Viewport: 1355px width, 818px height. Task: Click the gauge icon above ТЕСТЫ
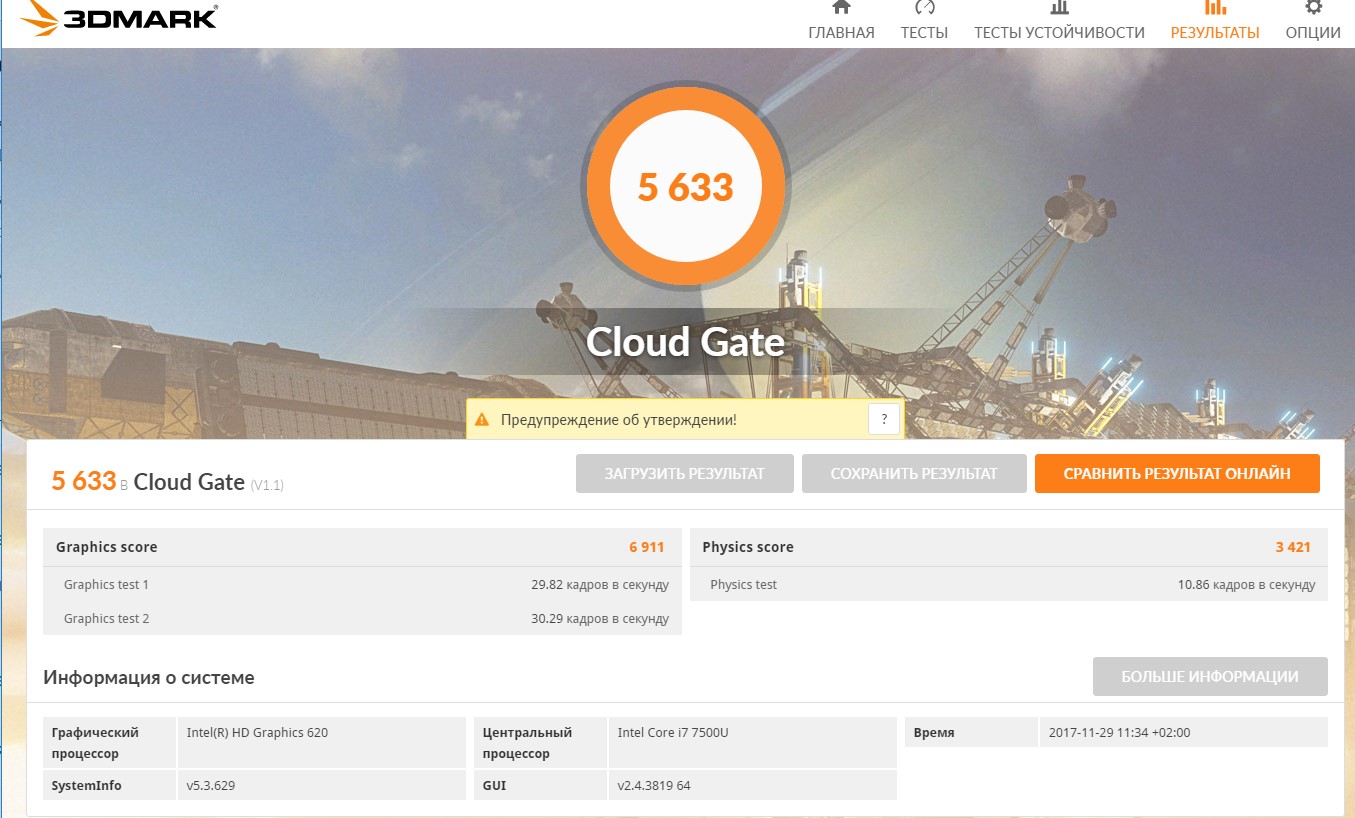click(x=924, y=7)
